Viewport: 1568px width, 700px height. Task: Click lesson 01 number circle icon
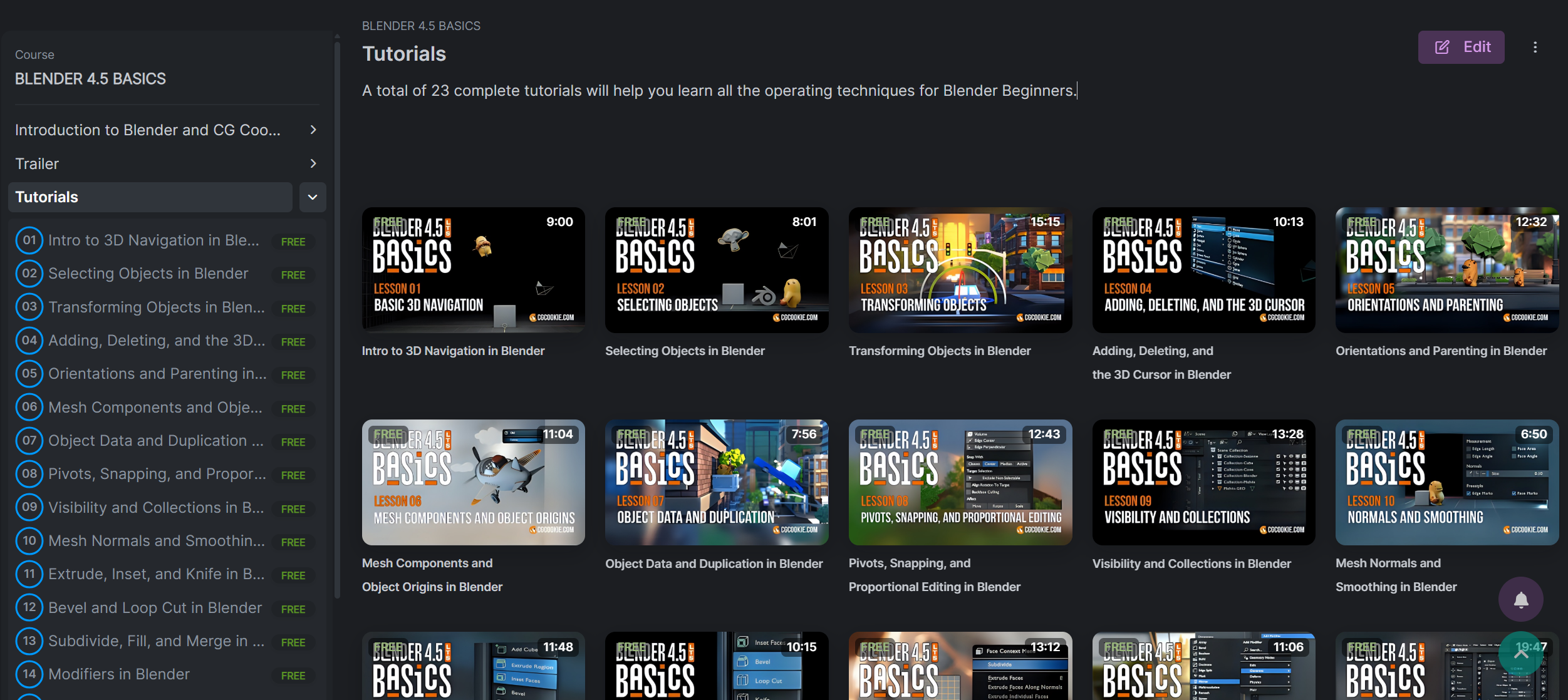(29, 240)
